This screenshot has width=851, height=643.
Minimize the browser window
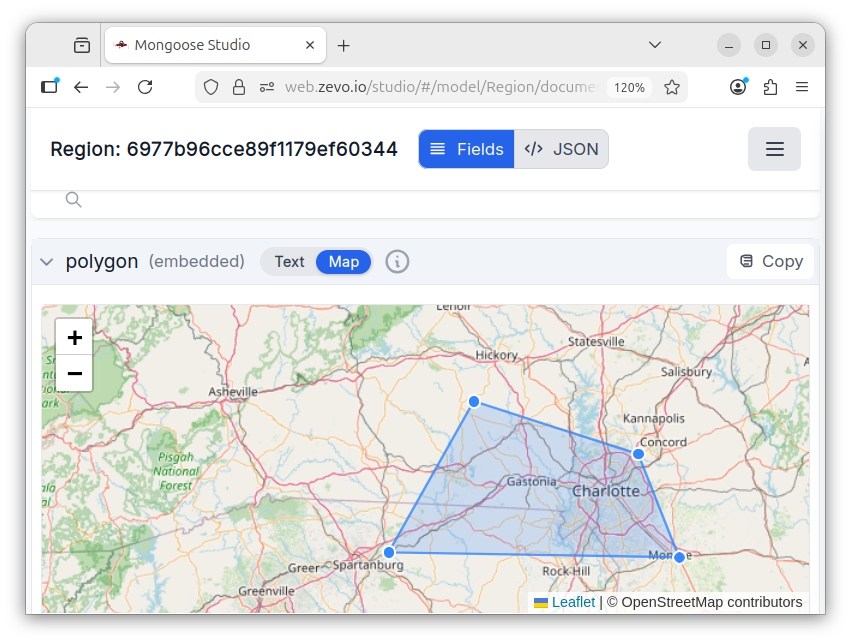click(x=729, y=45)
